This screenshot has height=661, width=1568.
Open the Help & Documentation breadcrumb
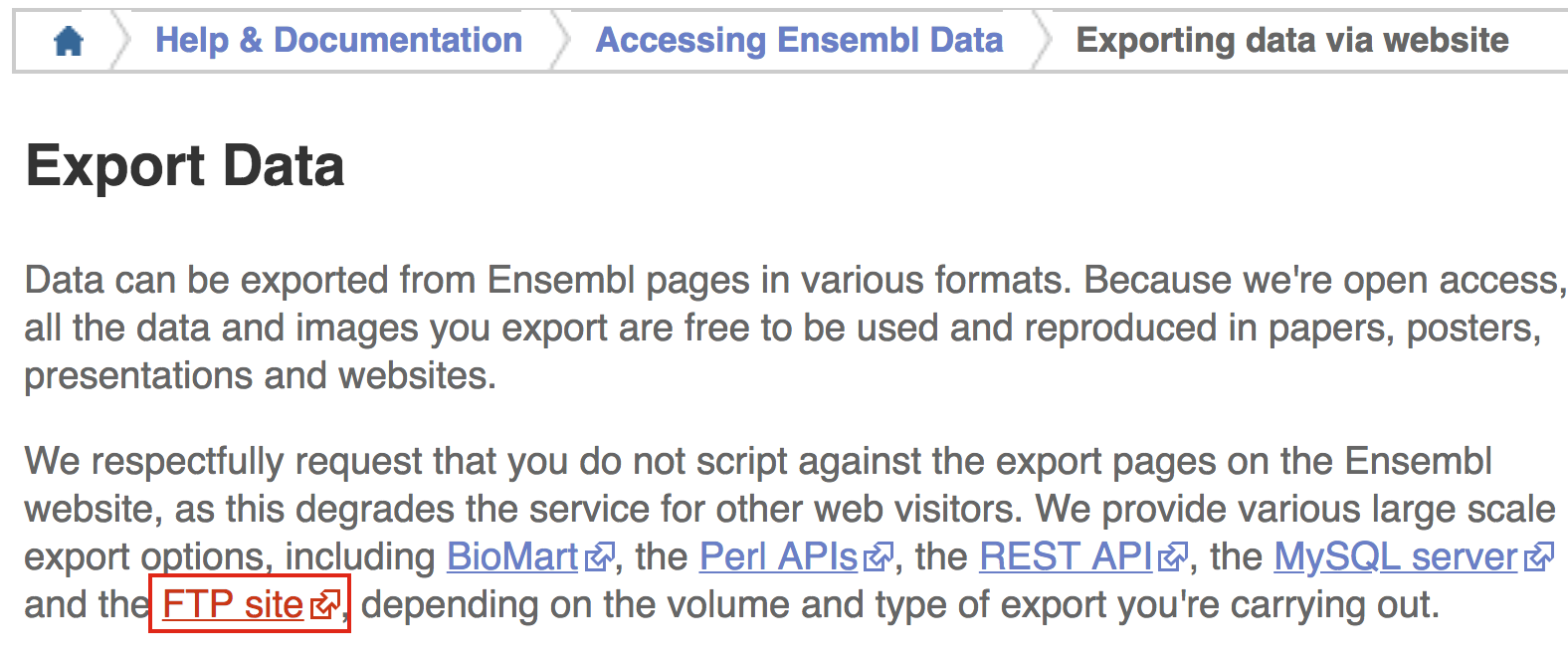(x=338, y=41)
